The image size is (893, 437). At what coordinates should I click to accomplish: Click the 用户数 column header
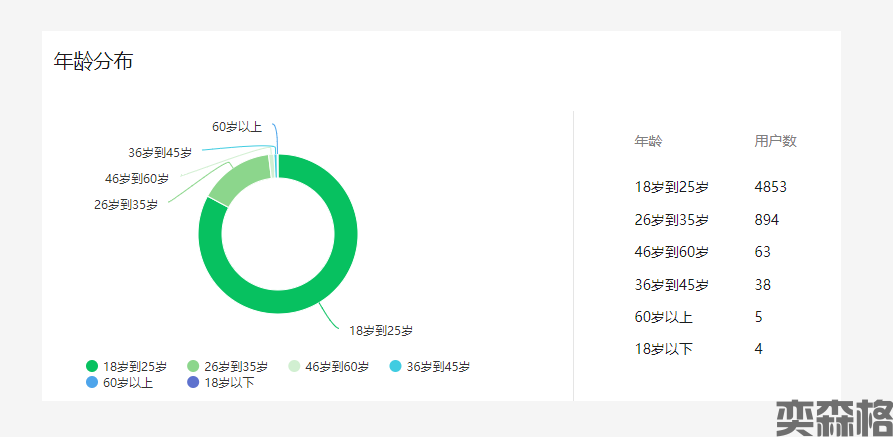point(775,141)
